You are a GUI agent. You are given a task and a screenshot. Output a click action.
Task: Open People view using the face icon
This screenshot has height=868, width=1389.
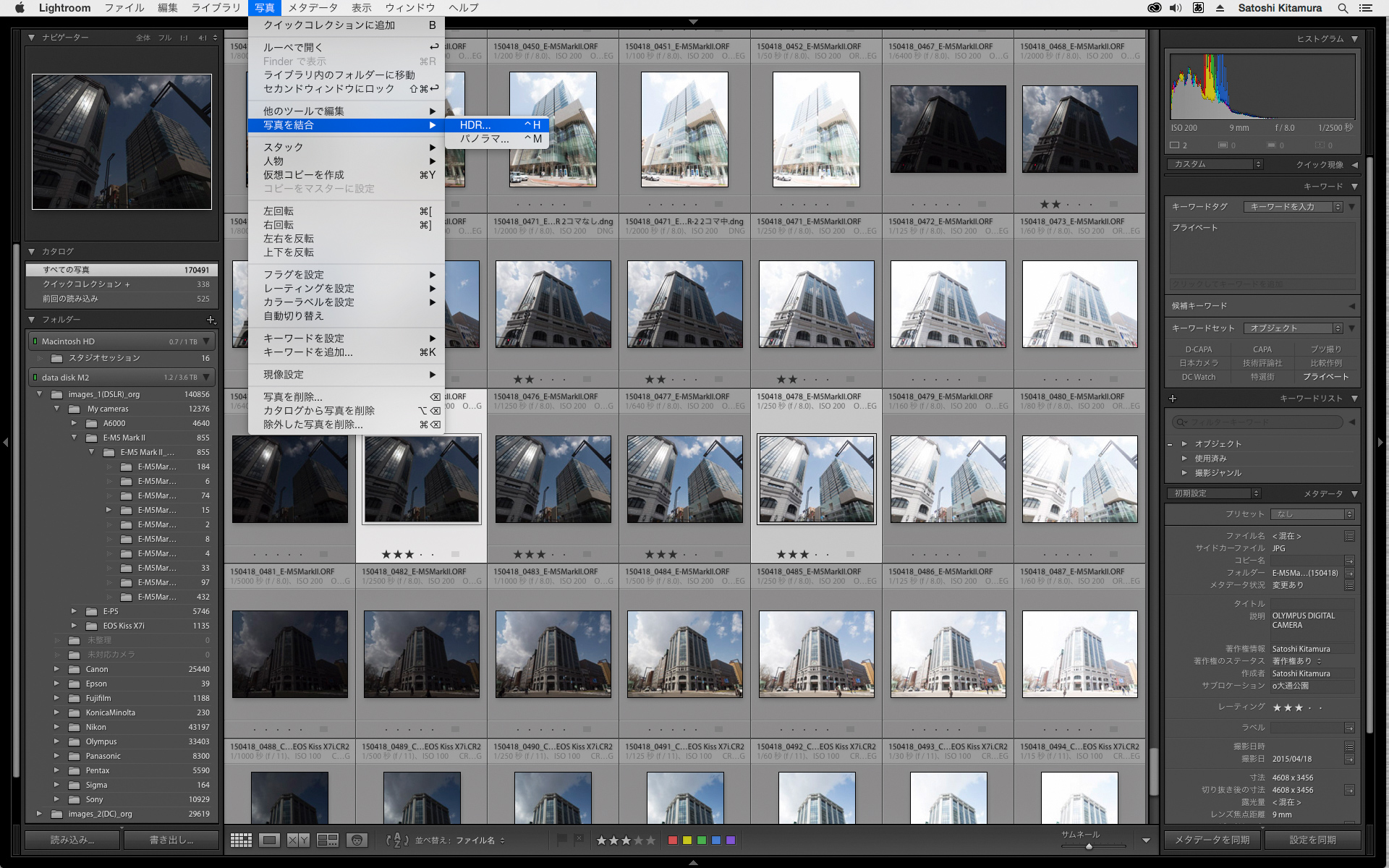(356, 840)
